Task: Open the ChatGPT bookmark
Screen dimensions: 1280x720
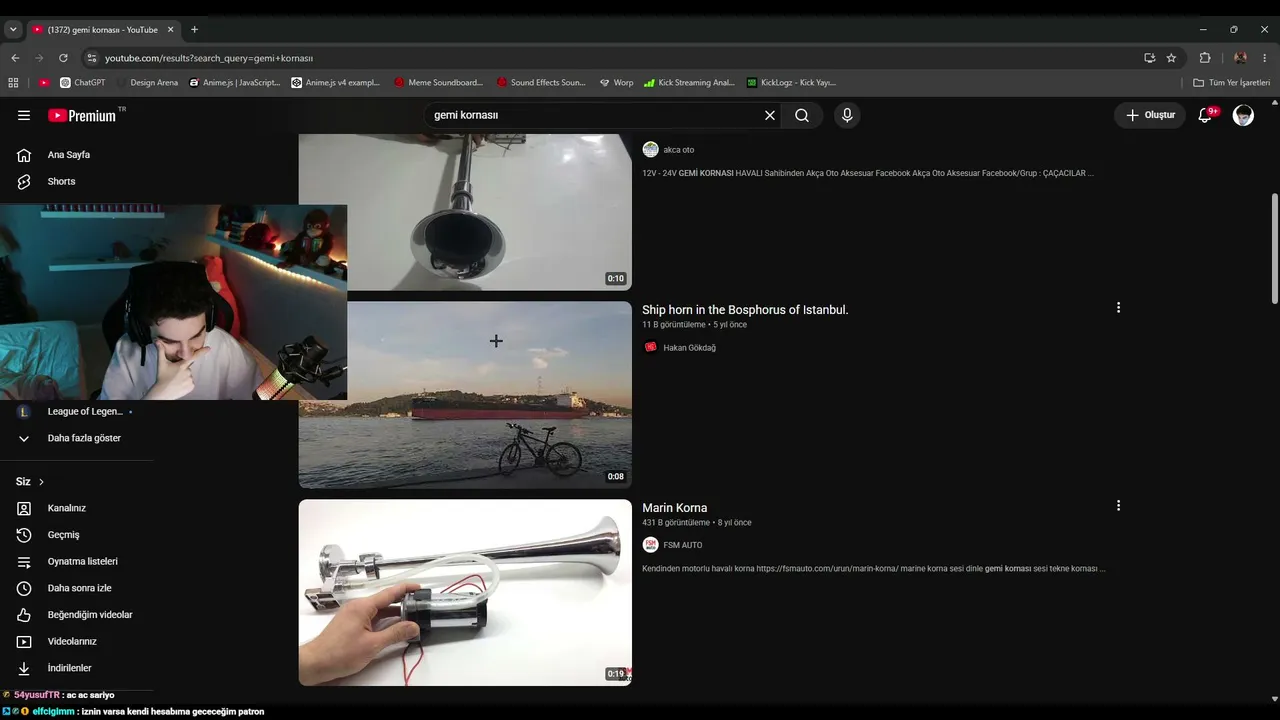Action: tap(82, 83)
